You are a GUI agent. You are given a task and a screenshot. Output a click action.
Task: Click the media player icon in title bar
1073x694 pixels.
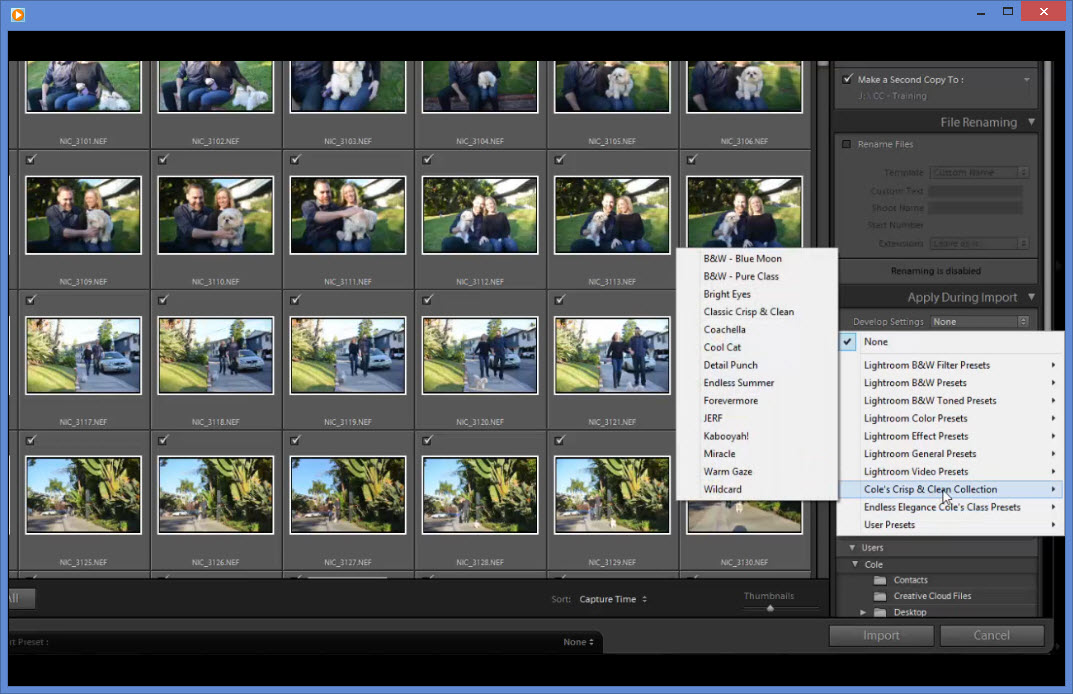tap(18, 14)
